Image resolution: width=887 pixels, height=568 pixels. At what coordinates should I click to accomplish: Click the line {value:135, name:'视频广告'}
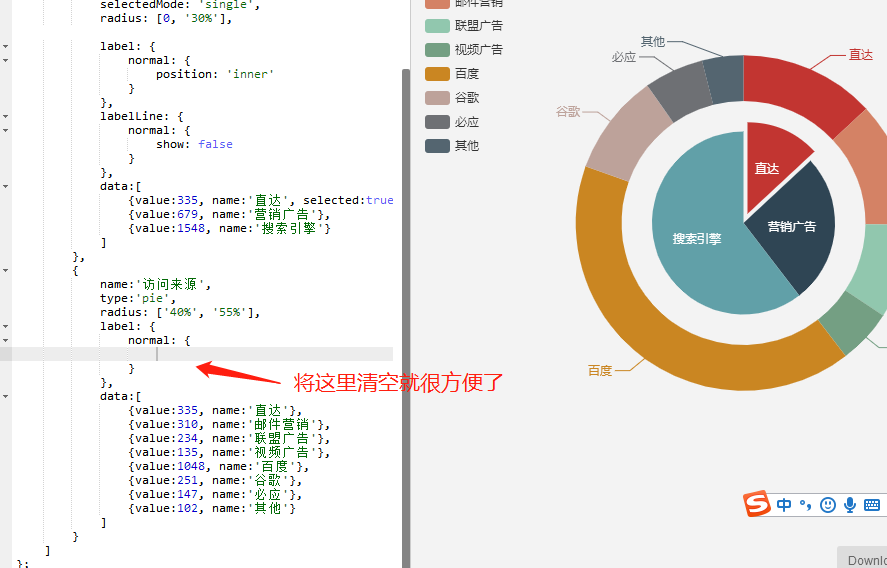[229, 452]
